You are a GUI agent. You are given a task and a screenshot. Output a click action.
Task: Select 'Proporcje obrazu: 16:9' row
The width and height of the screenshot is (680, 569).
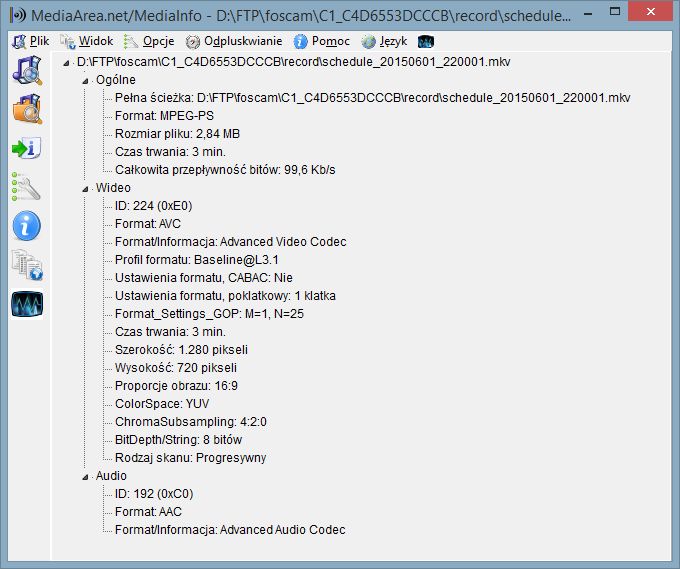tap(177, 386)
